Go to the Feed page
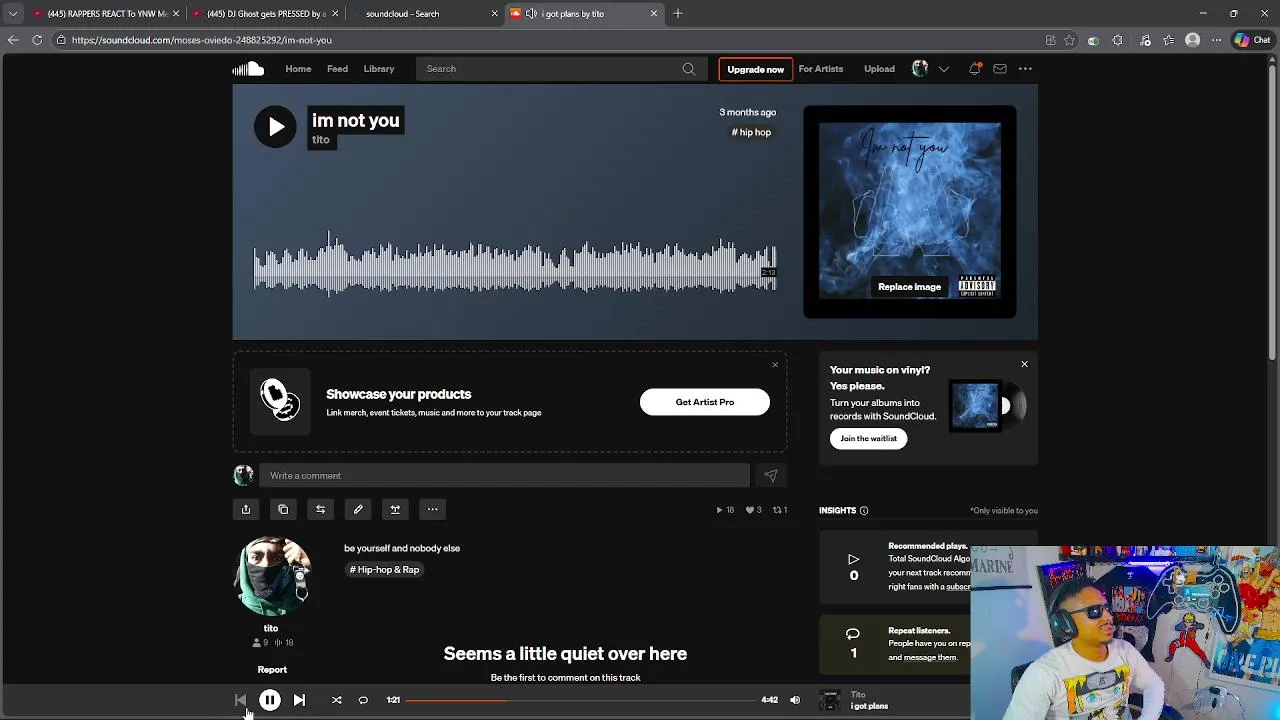 (x=337, y=69)
